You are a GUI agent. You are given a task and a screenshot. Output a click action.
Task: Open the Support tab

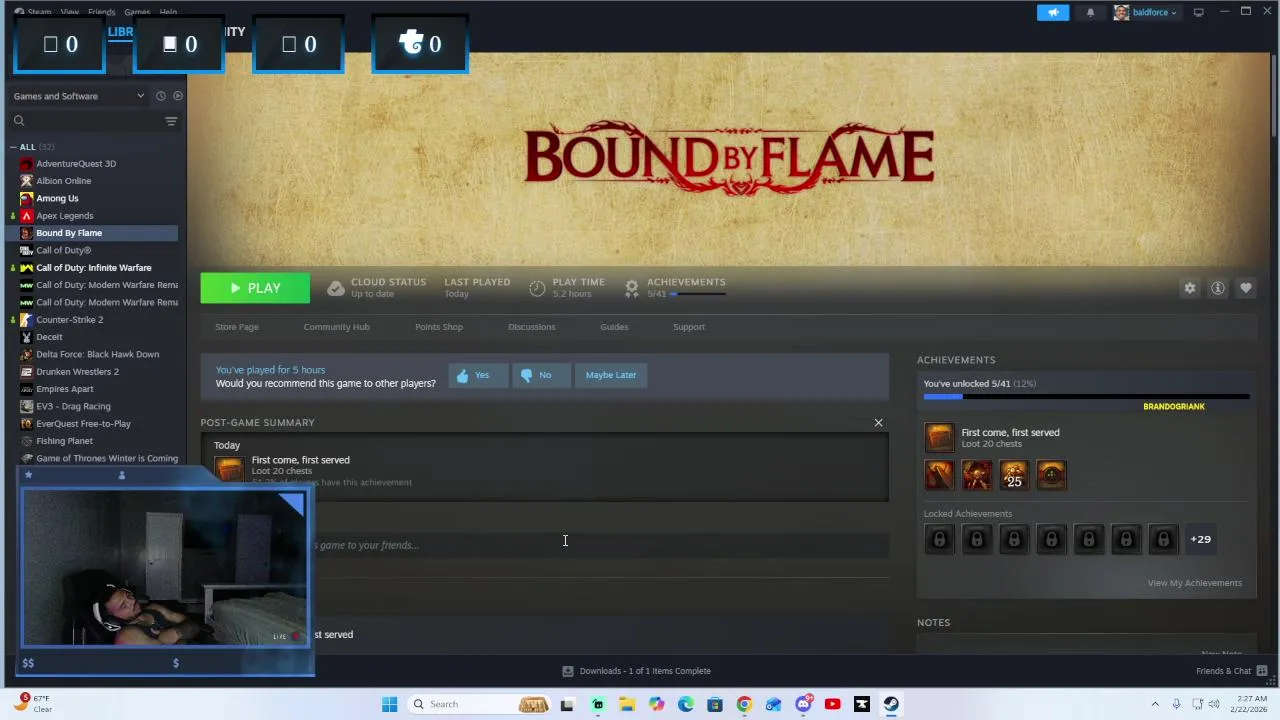[689, 327]
